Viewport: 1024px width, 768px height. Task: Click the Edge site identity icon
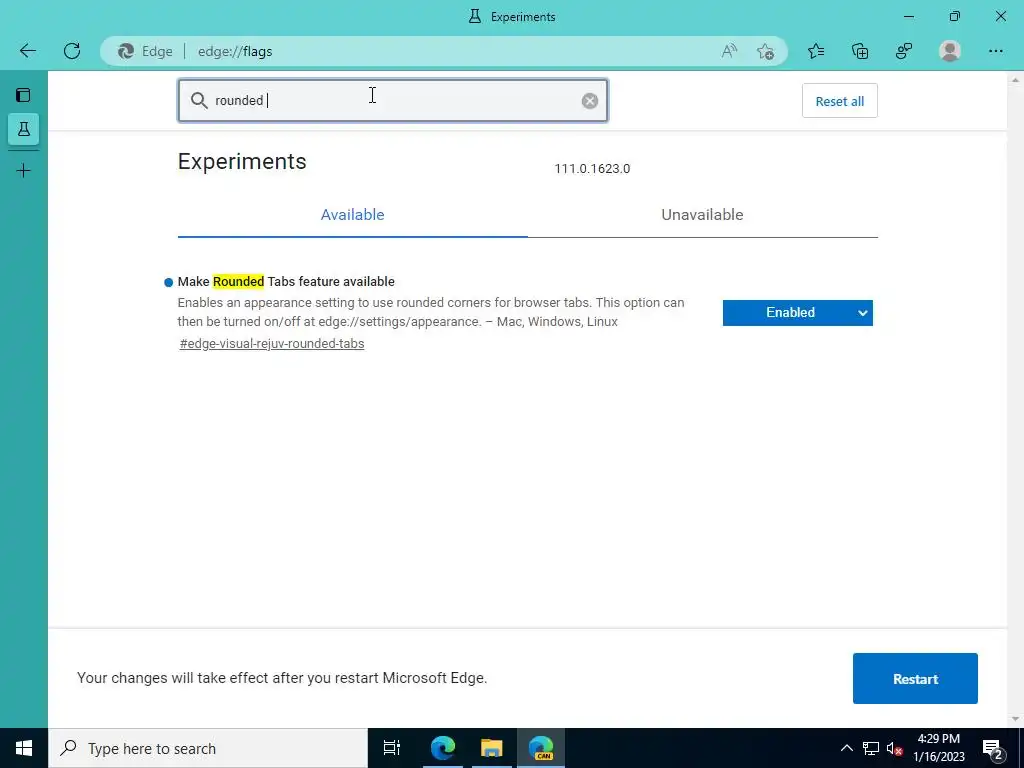(125, 51)
